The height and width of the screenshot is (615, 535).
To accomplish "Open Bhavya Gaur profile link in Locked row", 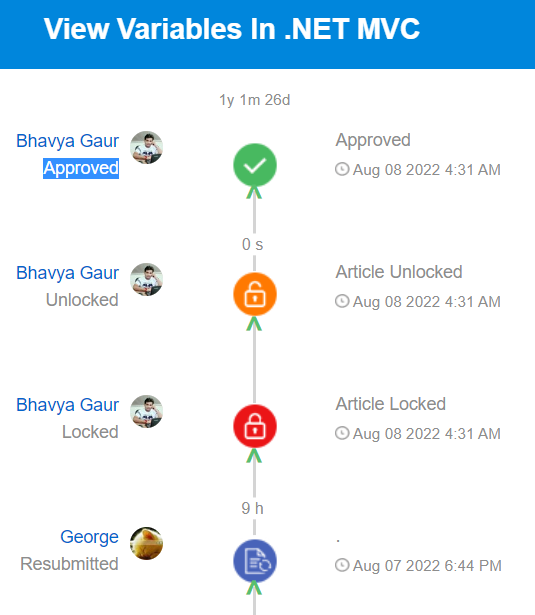I will [67, 405].
